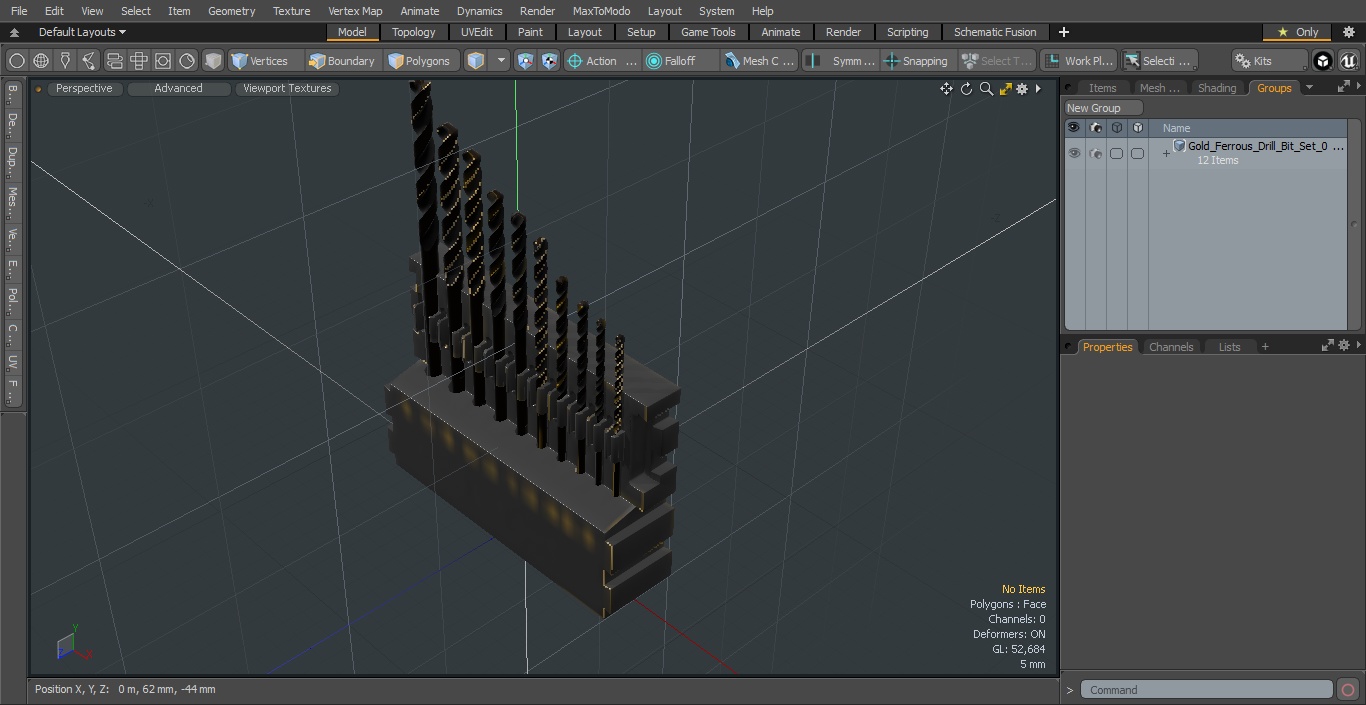Open Action Center tool
The image size is (1366, 705).
point(602,61)
